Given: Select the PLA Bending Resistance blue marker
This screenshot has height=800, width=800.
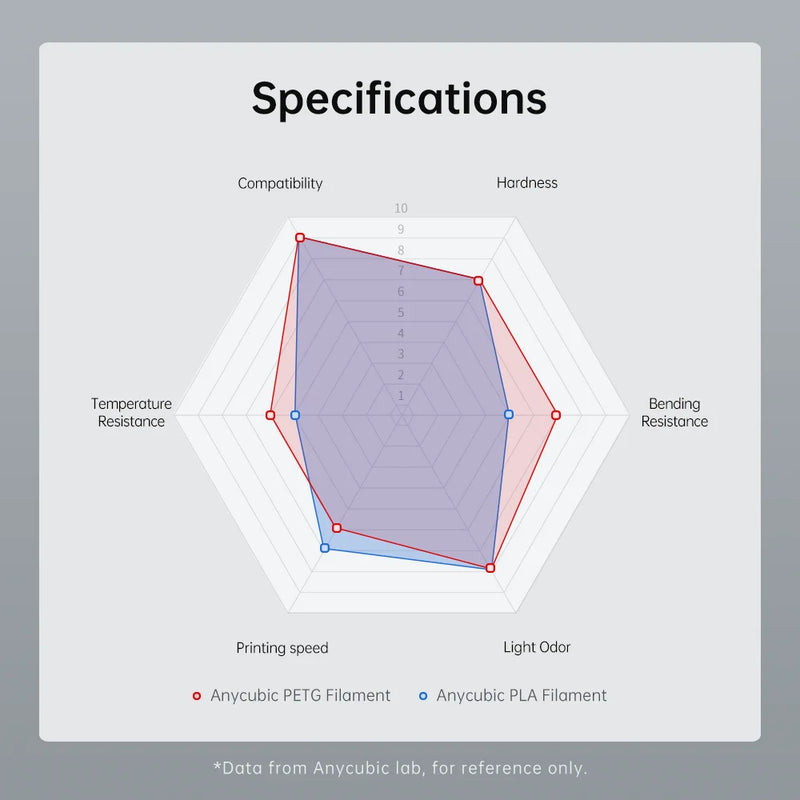Looking at the screenshot, I should [x=508, y=414].
